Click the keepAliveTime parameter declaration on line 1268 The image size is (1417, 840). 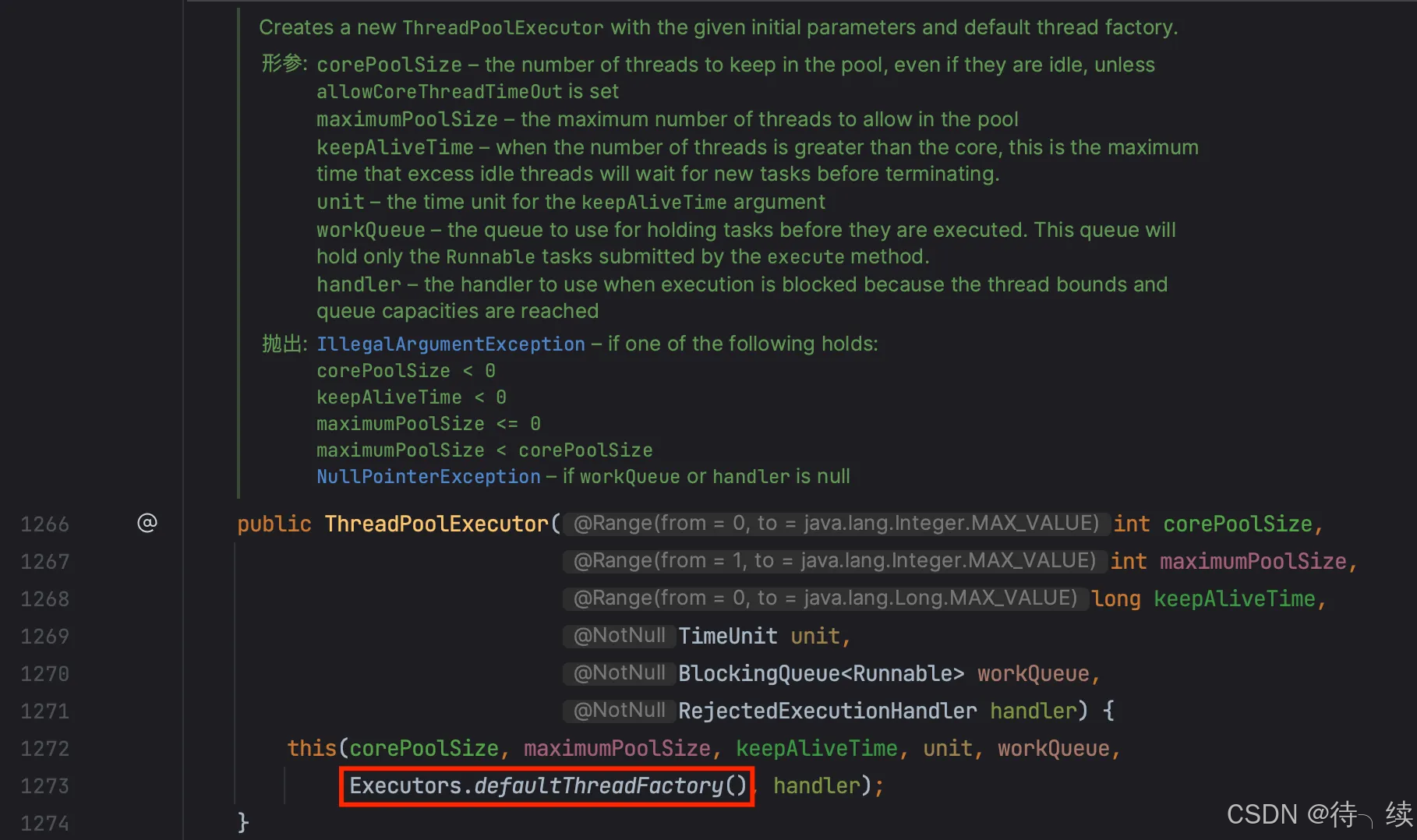pyautogui.click(x=1235, y=598)
